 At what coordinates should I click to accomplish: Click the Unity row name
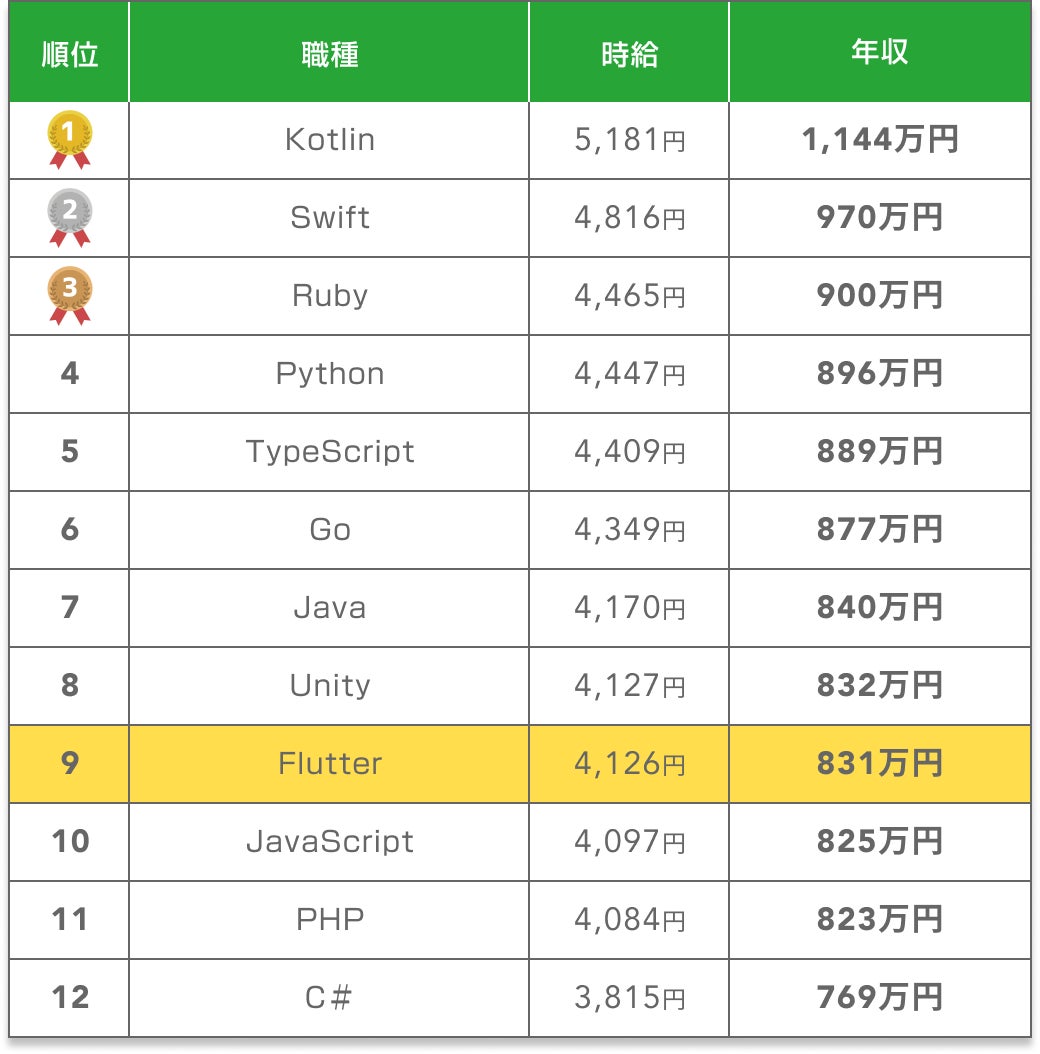coord(329,686)
